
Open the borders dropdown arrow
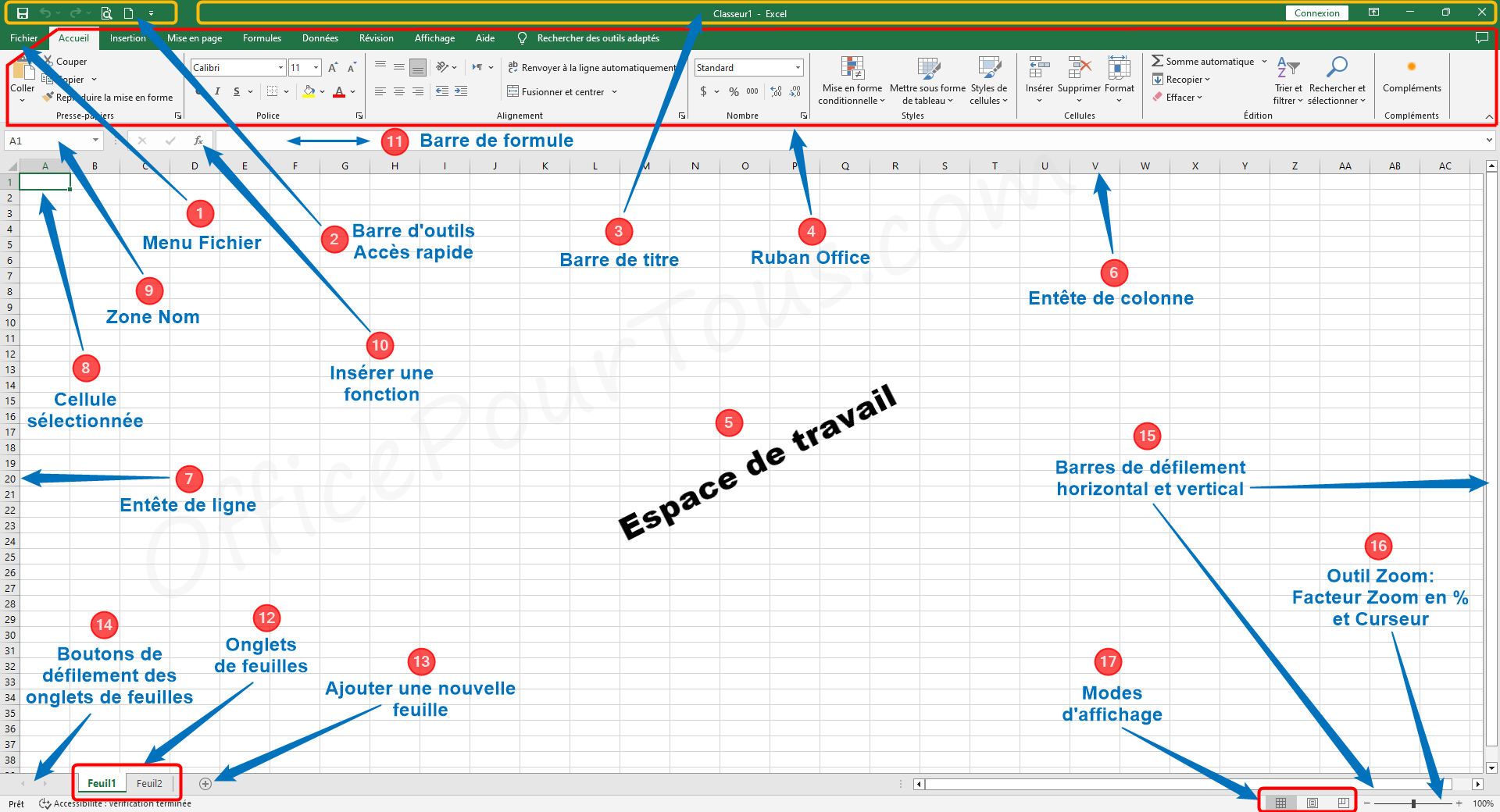pos(287,91)
